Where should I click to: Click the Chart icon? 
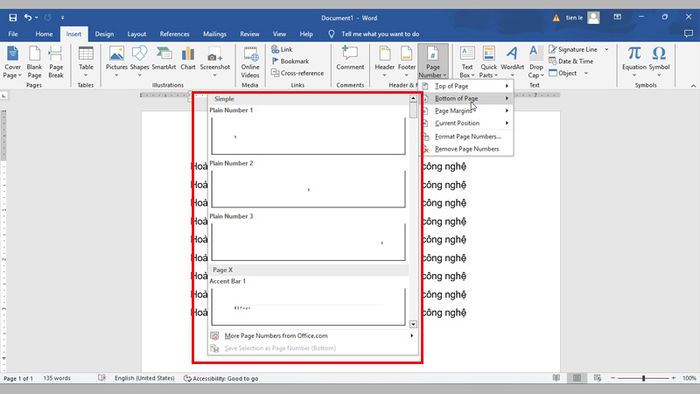coord(188,58)
